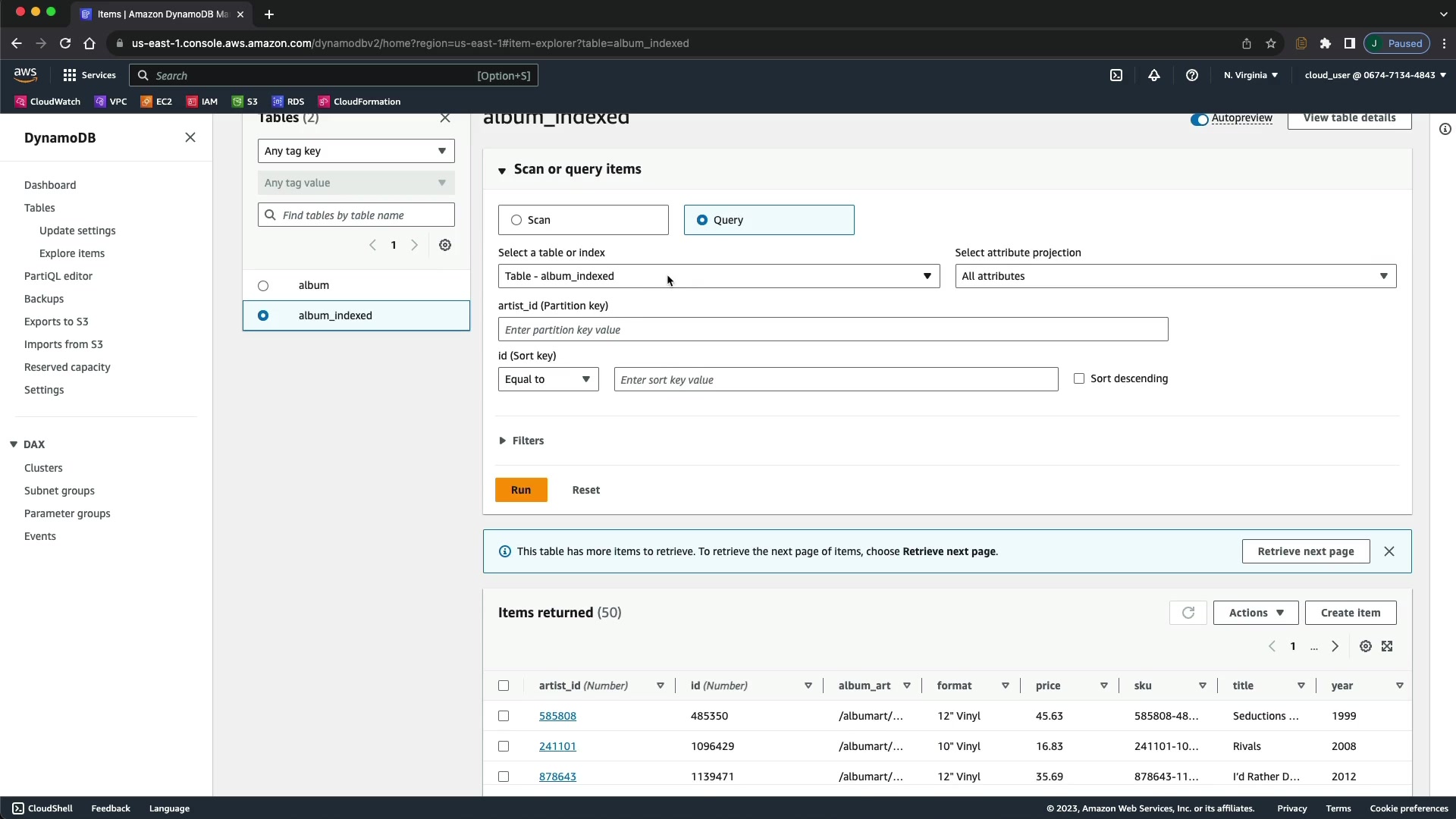This screenshot has width=1456, height=819.
Task: Click the partition key value field
Action: 832,330
